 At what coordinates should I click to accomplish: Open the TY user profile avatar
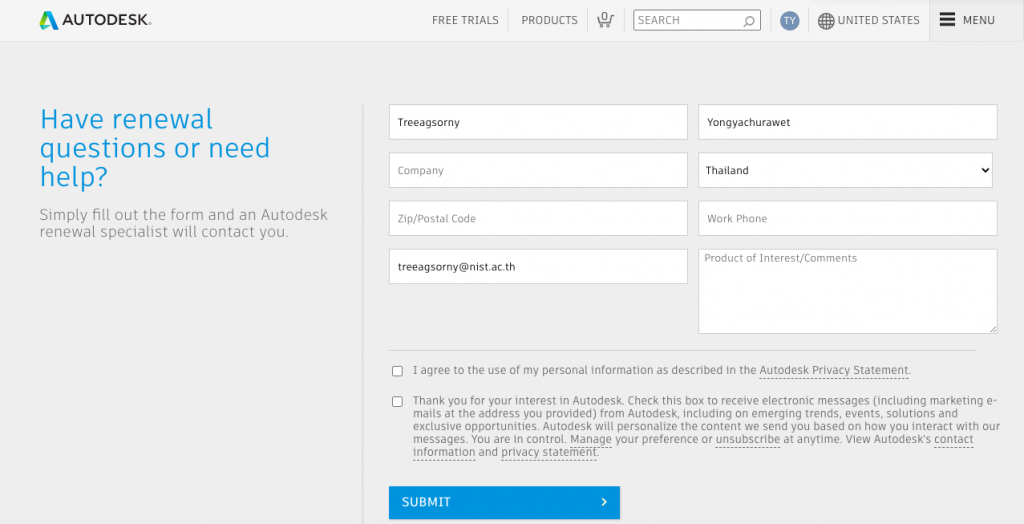point(790,21)
